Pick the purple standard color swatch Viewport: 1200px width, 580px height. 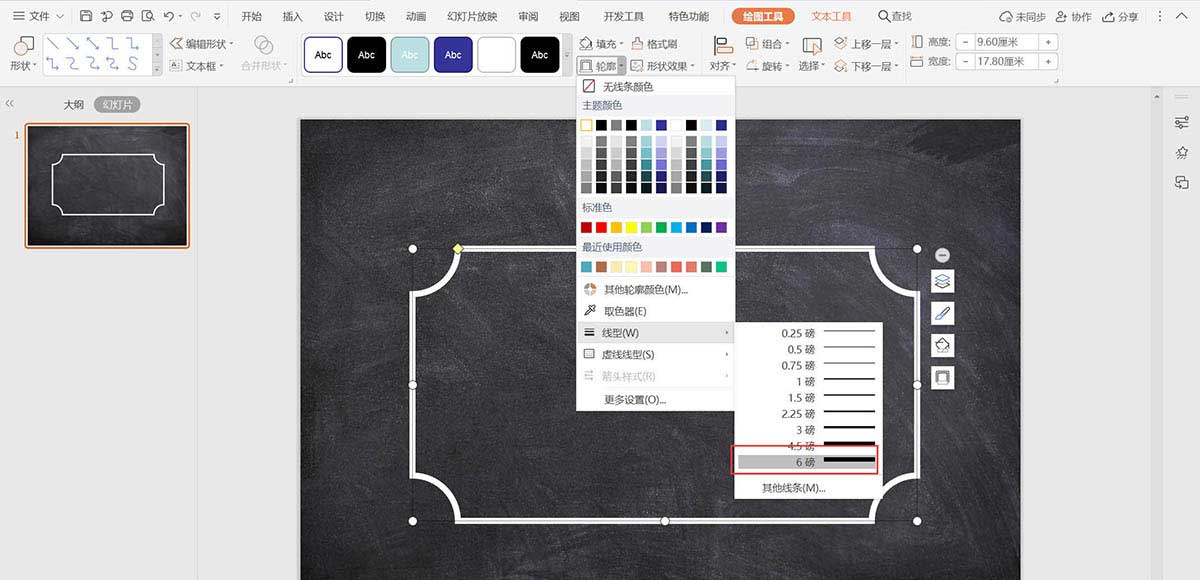pos(721,227)
